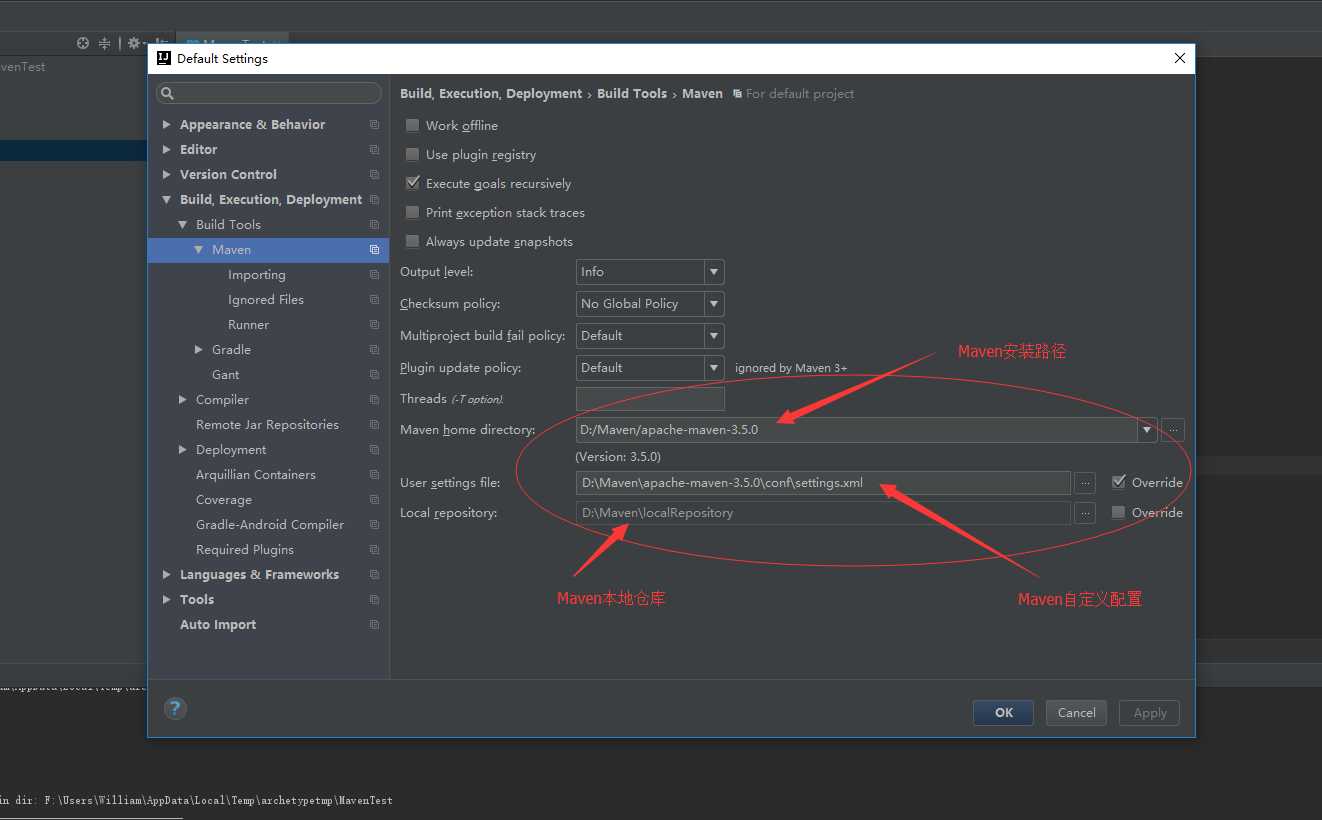
Task: Click project-level icon beside Version Control
Action: (x=374, y=175)
